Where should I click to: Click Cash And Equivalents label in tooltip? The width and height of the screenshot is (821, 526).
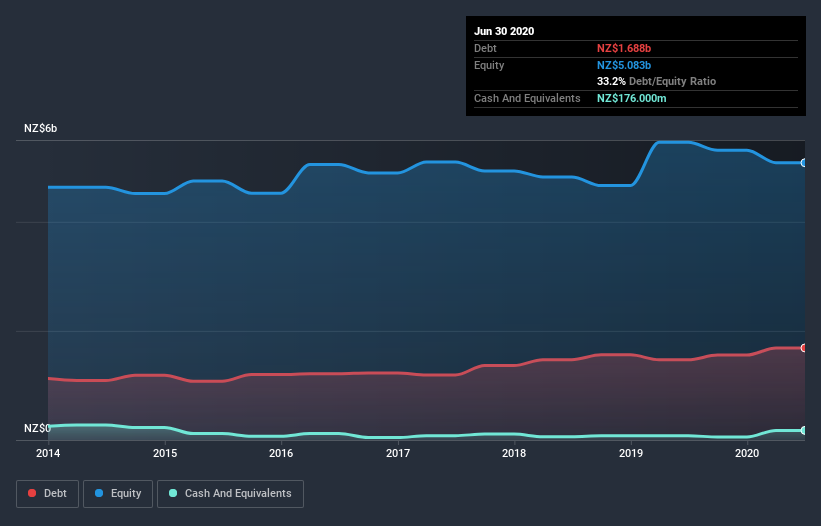pyautogui.click(x=527, y=98)
